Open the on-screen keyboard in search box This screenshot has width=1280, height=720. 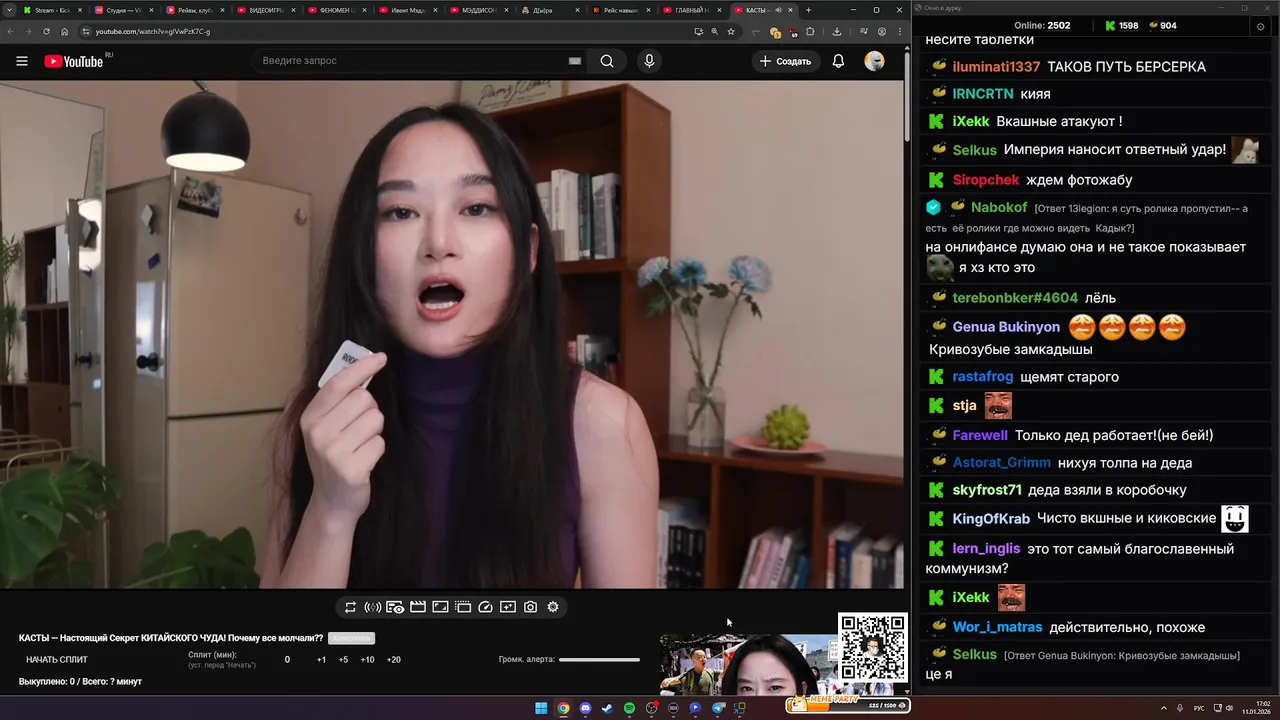coord(575,61)
